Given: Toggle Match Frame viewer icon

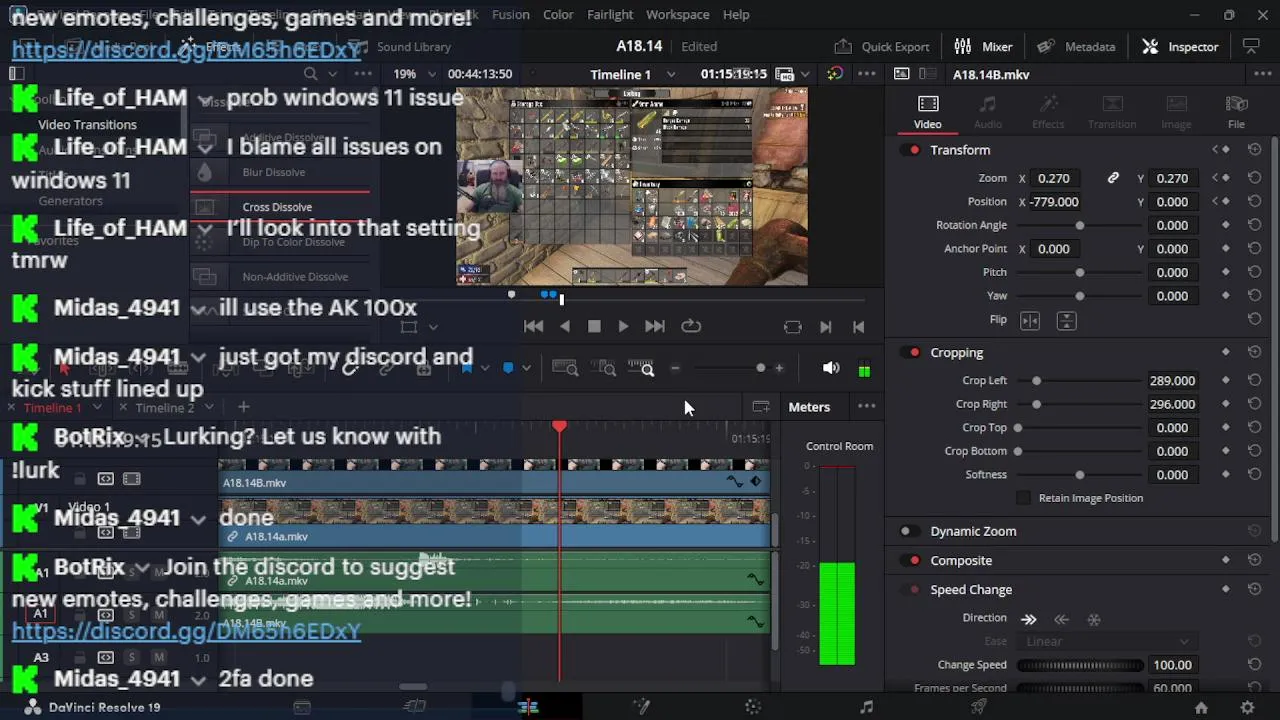Looking at the screenshot, I should pos(792,327).
